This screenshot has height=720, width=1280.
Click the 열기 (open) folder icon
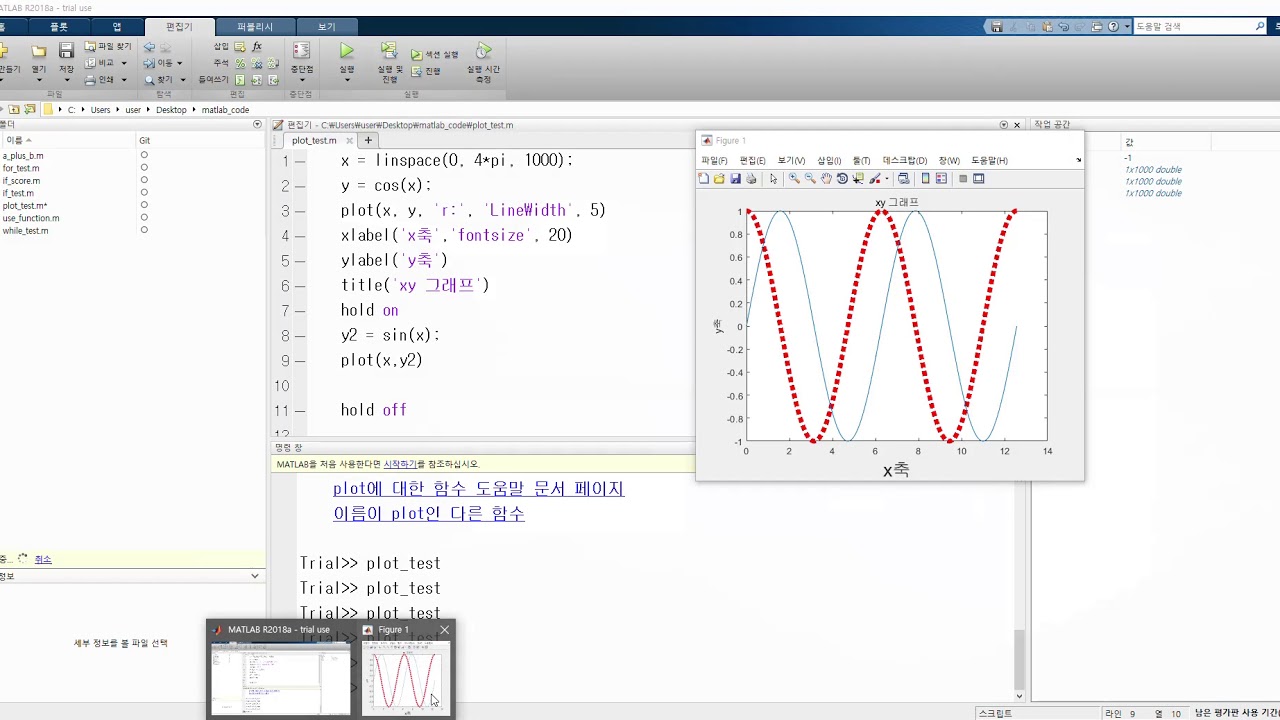pos(39,51)
